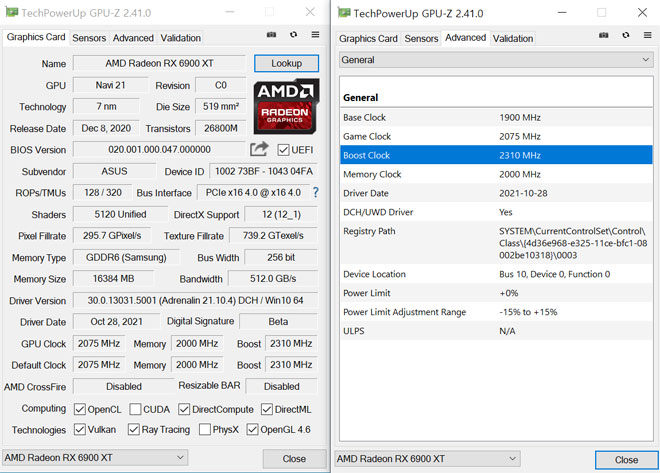Open the General category dropdown

(496, 60)
